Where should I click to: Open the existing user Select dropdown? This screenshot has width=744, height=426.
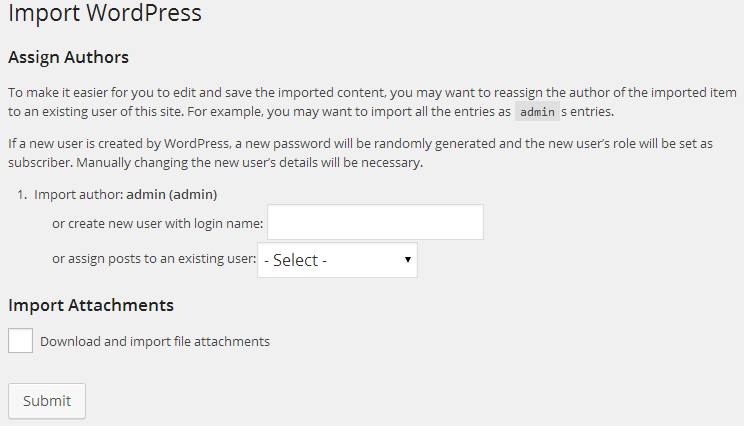(336, 260)
